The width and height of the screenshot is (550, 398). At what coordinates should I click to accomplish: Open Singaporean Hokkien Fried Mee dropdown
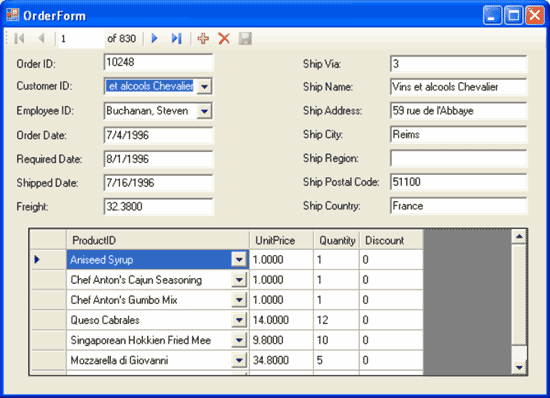pos(239,340)
